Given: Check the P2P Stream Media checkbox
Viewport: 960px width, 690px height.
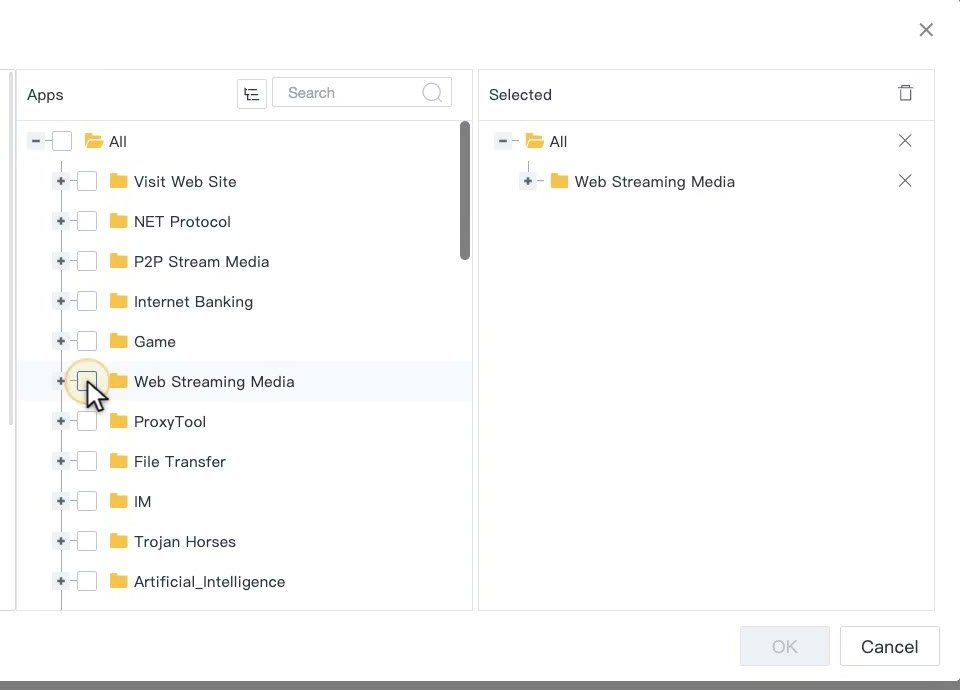Looking at the screenshot, I should coord(87,261).
